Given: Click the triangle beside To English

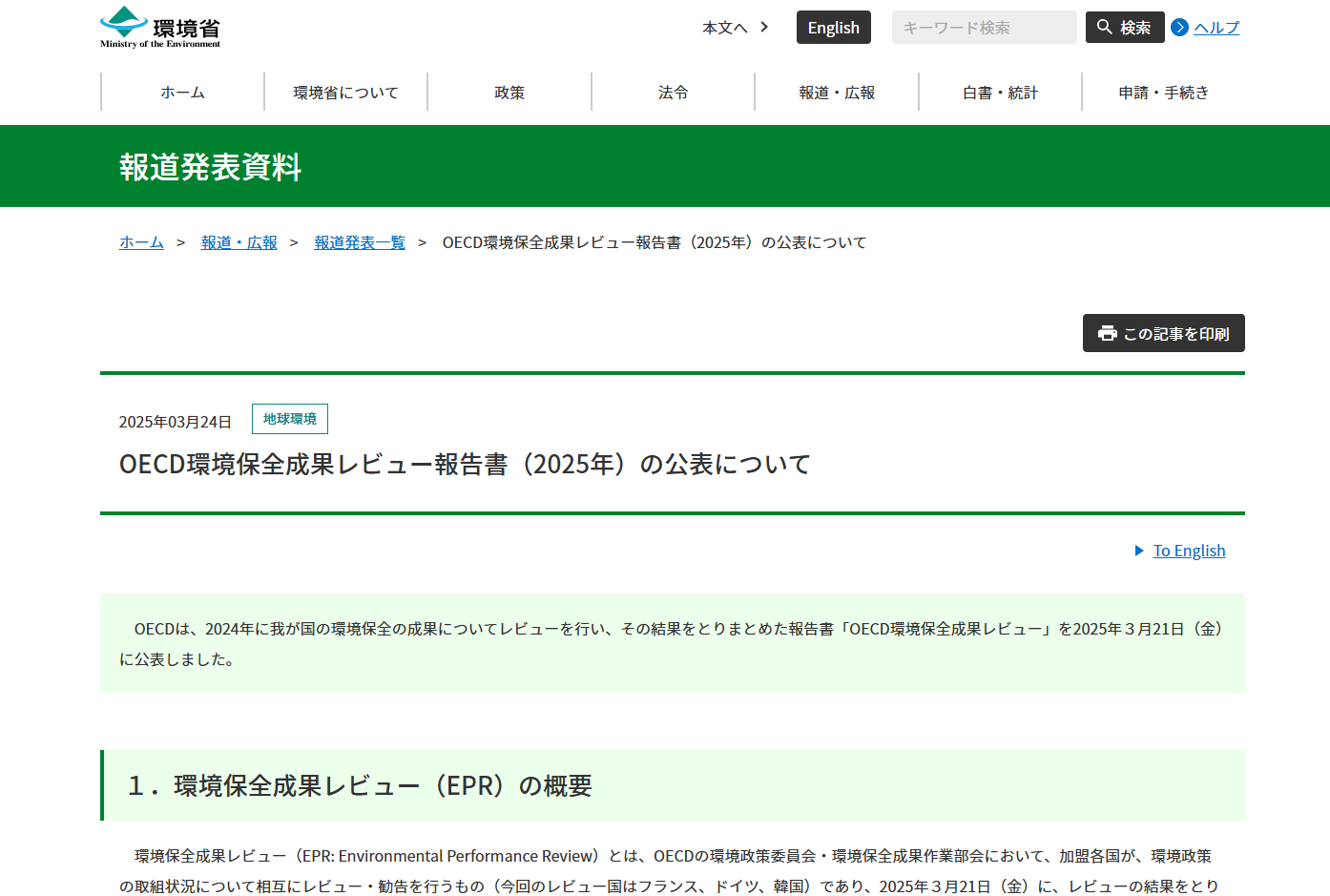Looking at the screenshot, I should pyautogui.click(x=1139, y=551).
